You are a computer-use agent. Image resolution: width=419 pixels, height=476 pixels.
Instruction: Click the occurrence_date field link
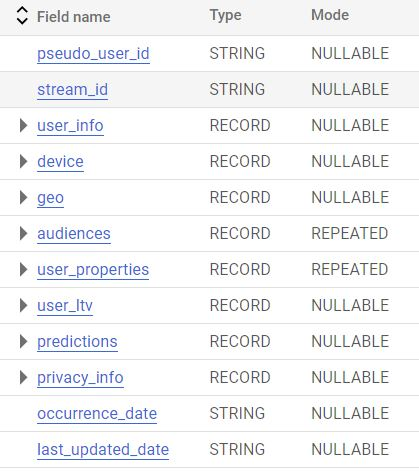click(x=97, y=414)
